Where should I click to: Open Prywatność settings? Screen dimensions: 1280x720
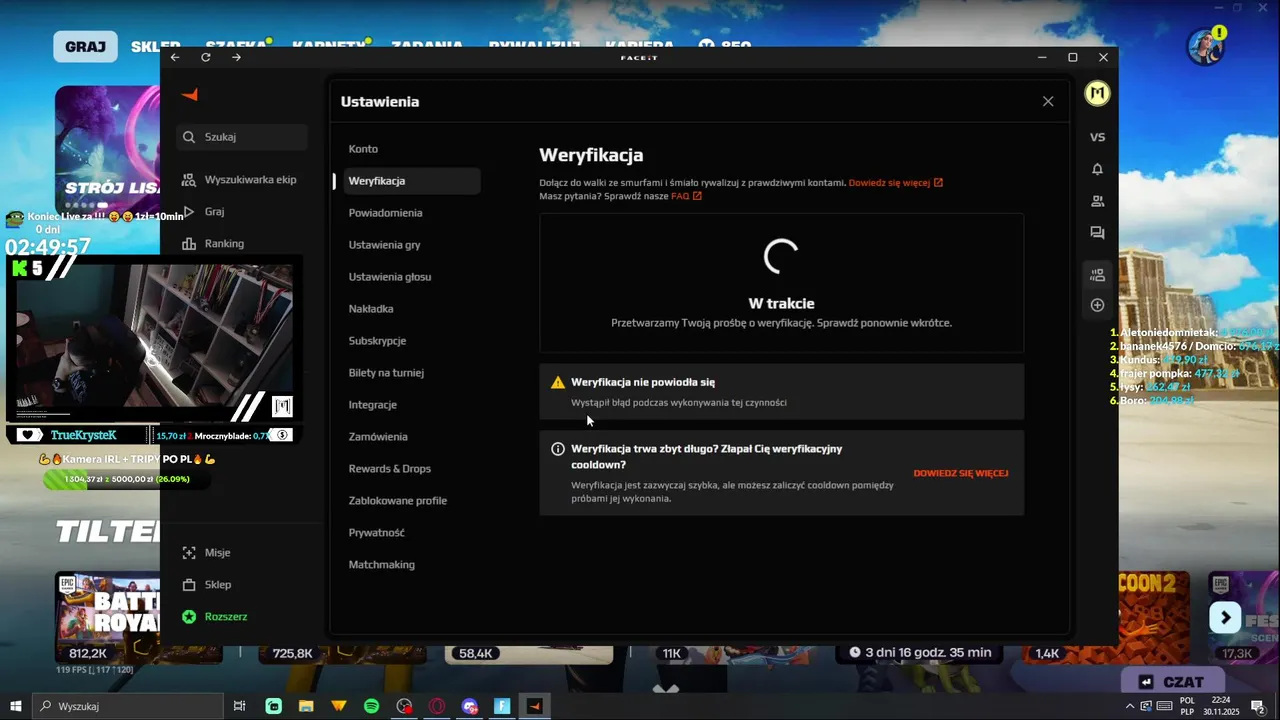[x=377, y=533]
